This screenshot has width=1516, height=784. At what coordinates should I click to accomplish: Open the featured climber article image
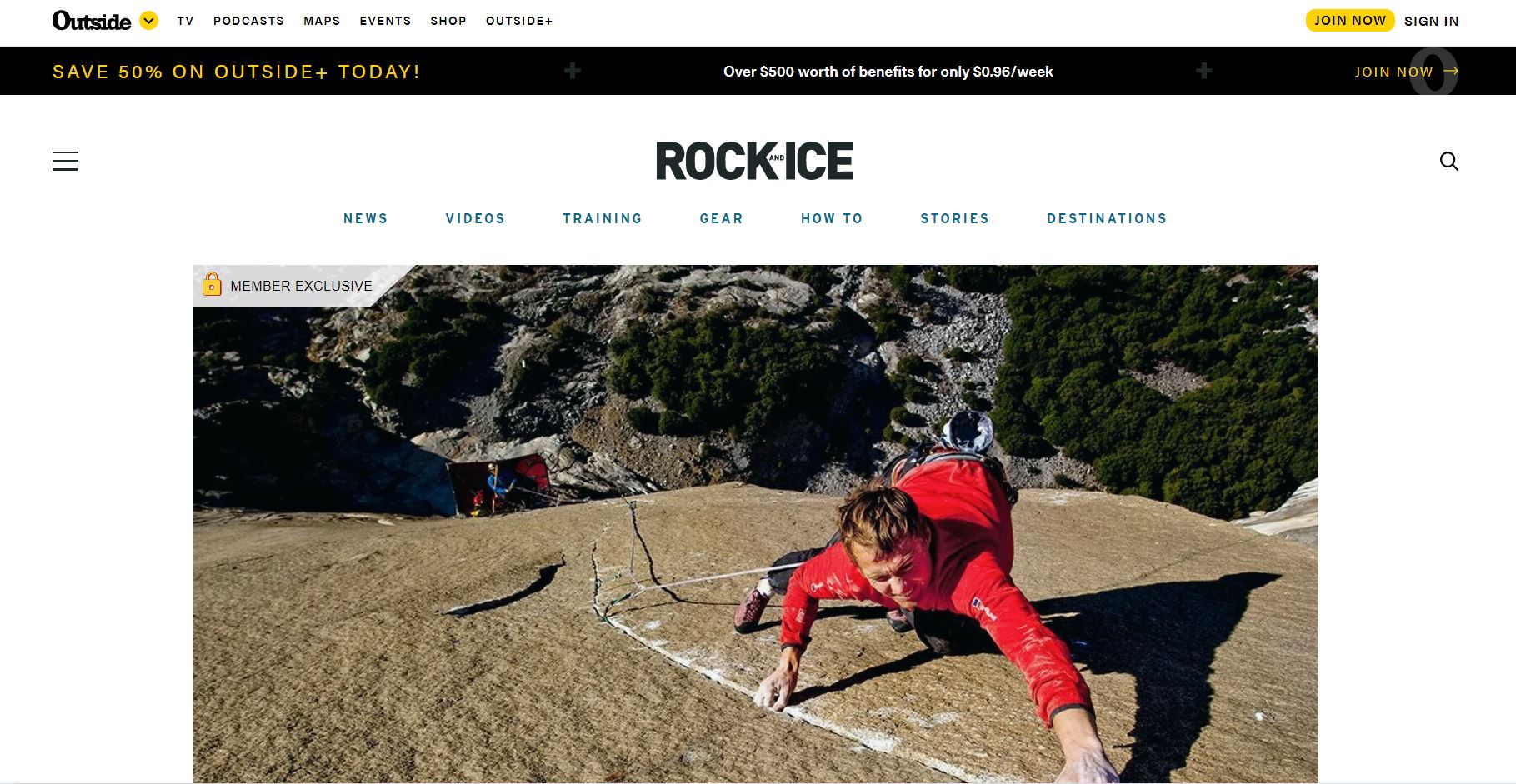[x=756, y=524]
